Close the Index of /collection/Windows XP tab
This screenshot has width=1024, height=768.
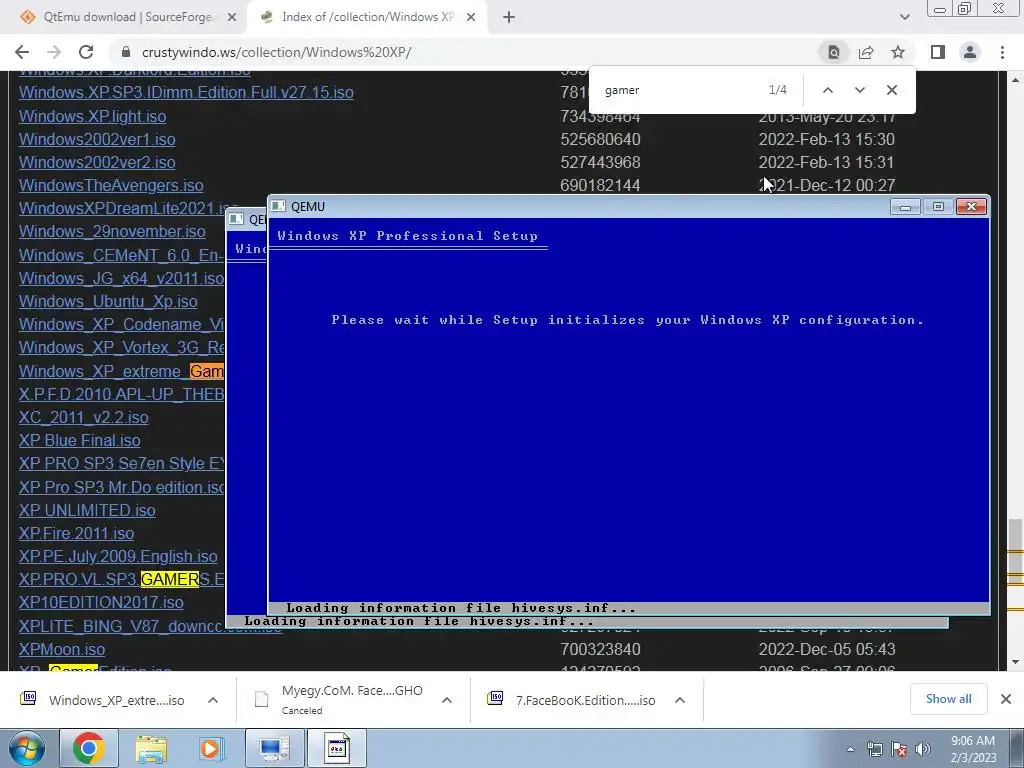click(471, 18)
